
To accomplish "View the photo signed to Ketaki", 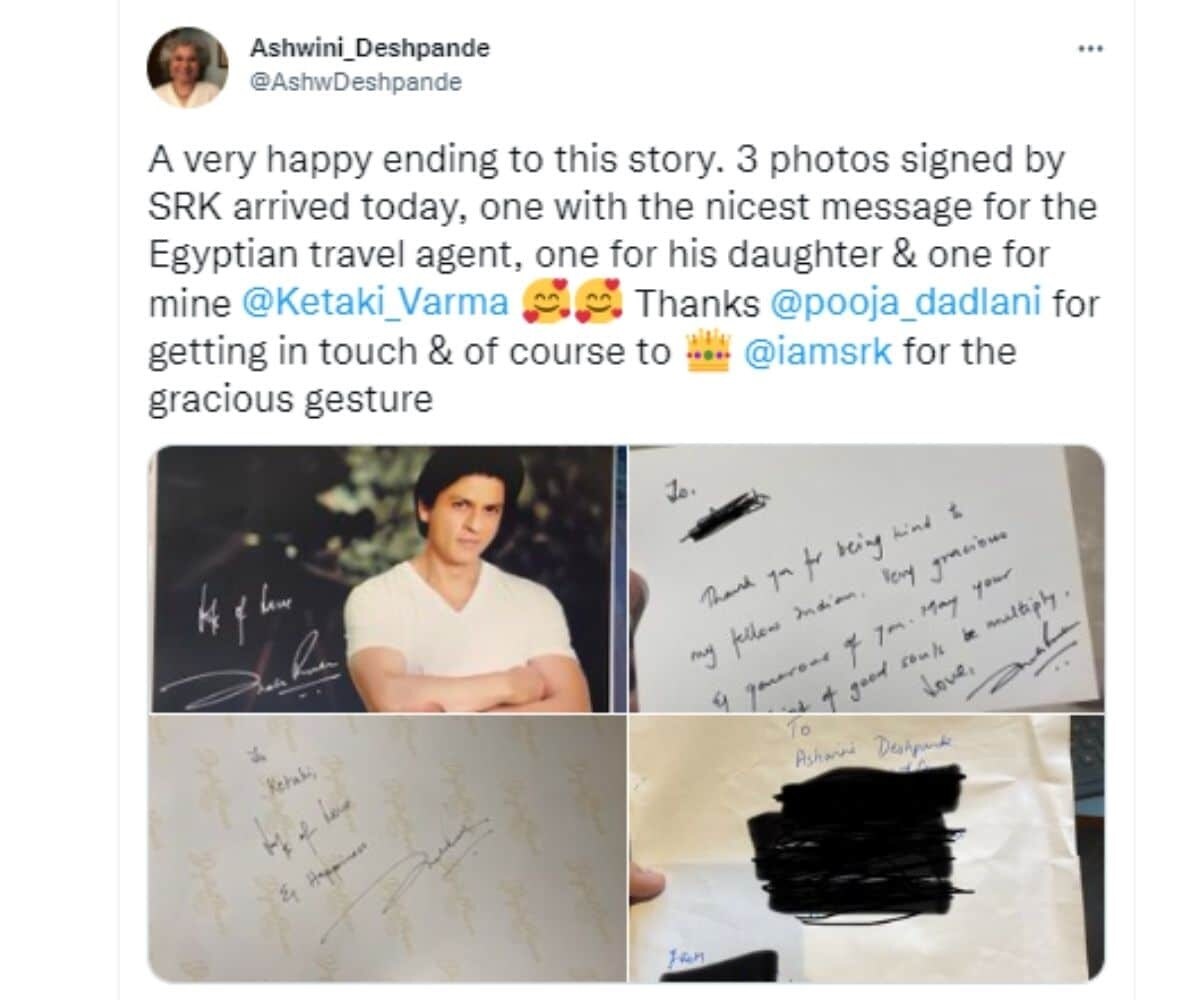I will tap(387, 849).
